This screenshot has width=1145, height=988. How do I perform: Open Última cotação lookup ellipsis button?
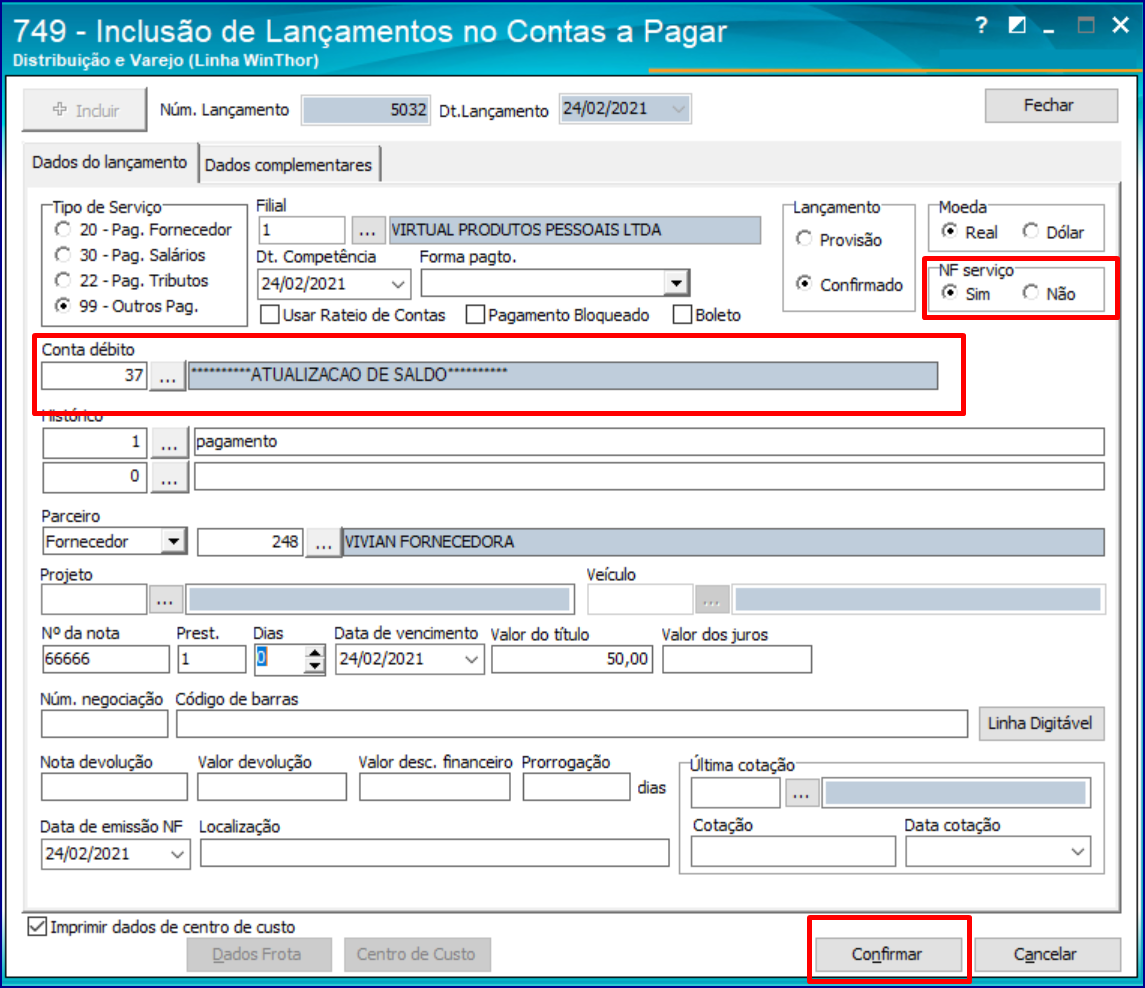coord(801,793)
